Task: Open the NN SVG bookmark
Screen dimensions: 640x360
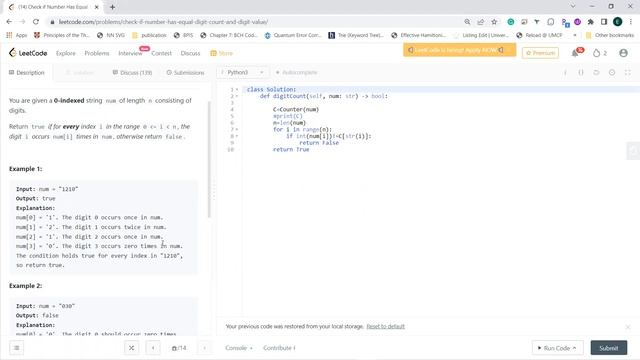Action: click(x=111, y=36)
